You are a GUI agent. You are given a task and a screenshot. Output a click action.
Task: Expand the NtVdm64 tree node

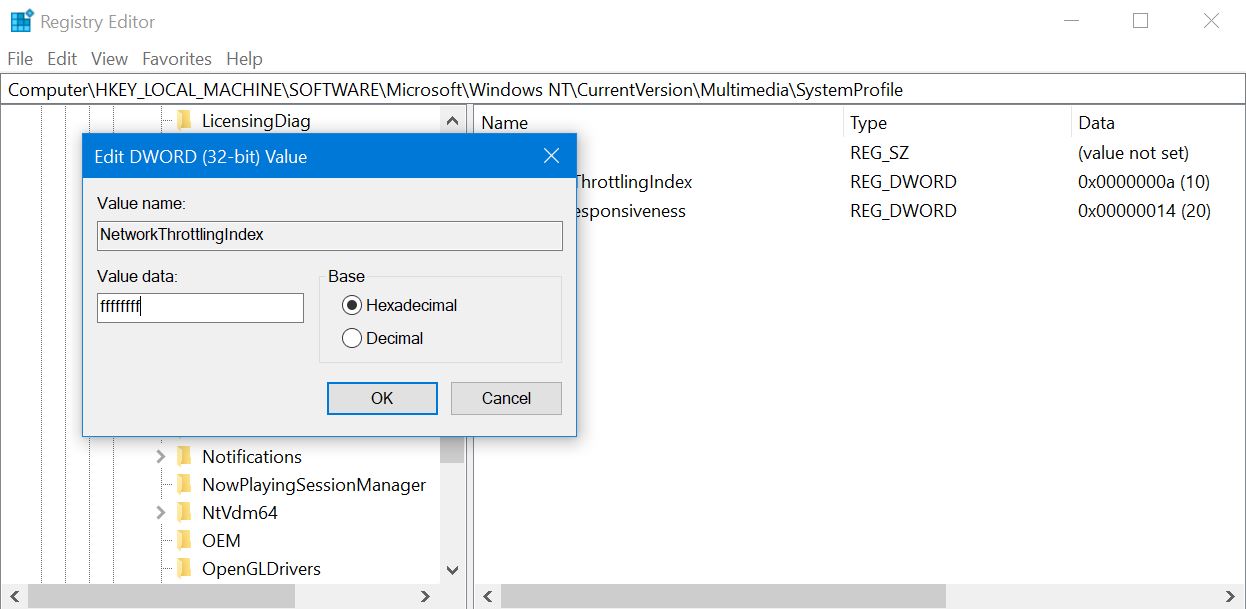(x=160, y=513)
